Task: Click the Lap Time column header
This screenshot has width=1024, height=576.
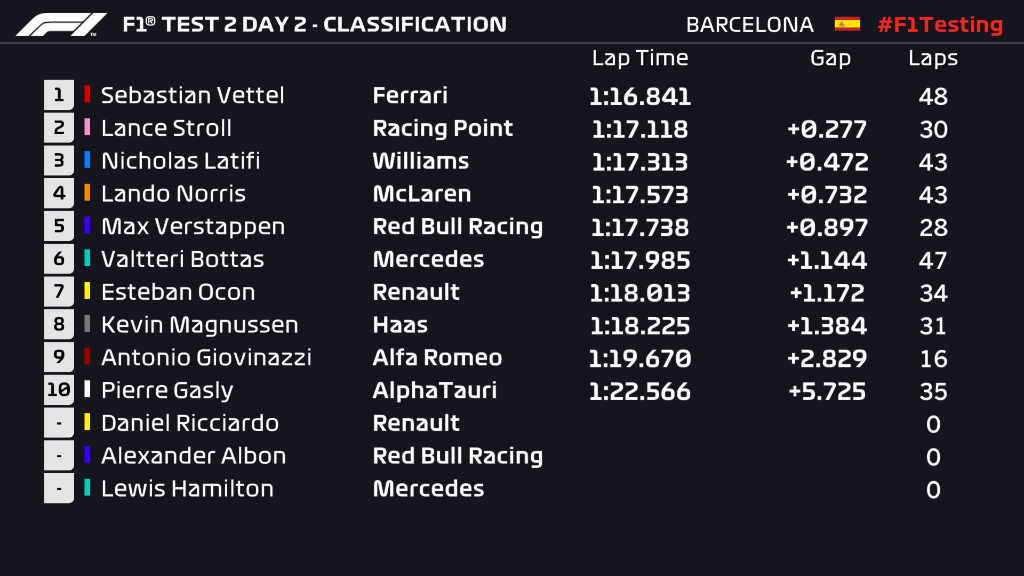Action: tap(640, 58)
